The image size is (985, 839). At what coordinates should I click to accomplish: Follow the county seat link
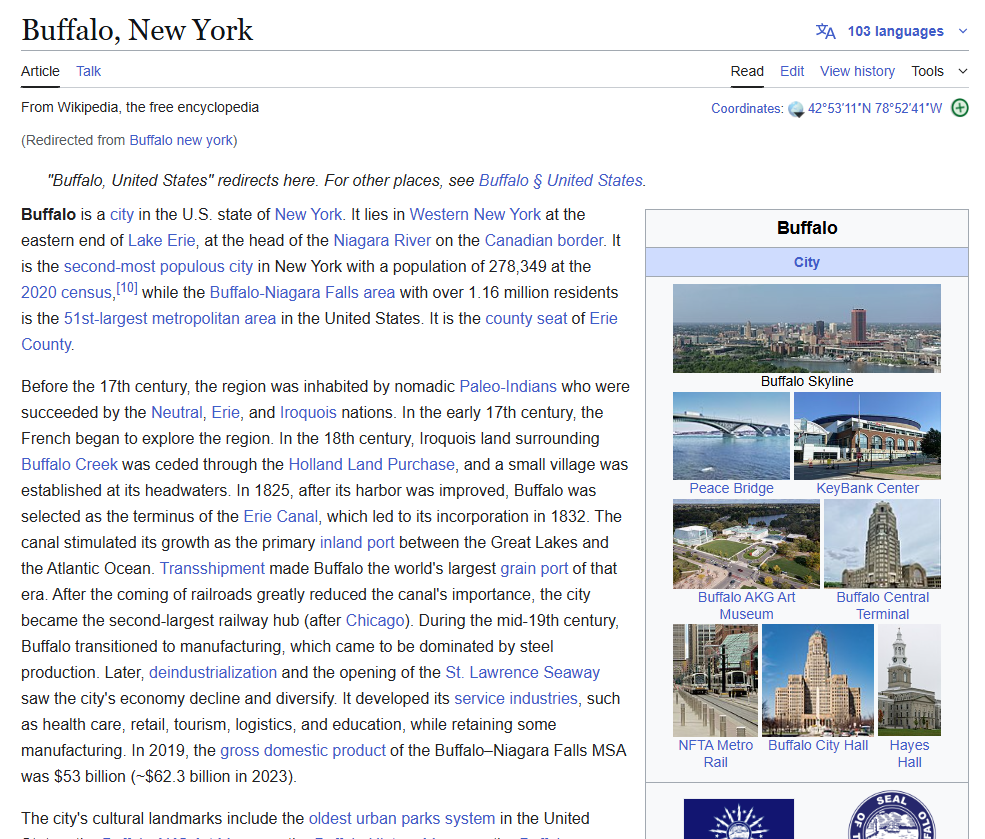[526, 318]
